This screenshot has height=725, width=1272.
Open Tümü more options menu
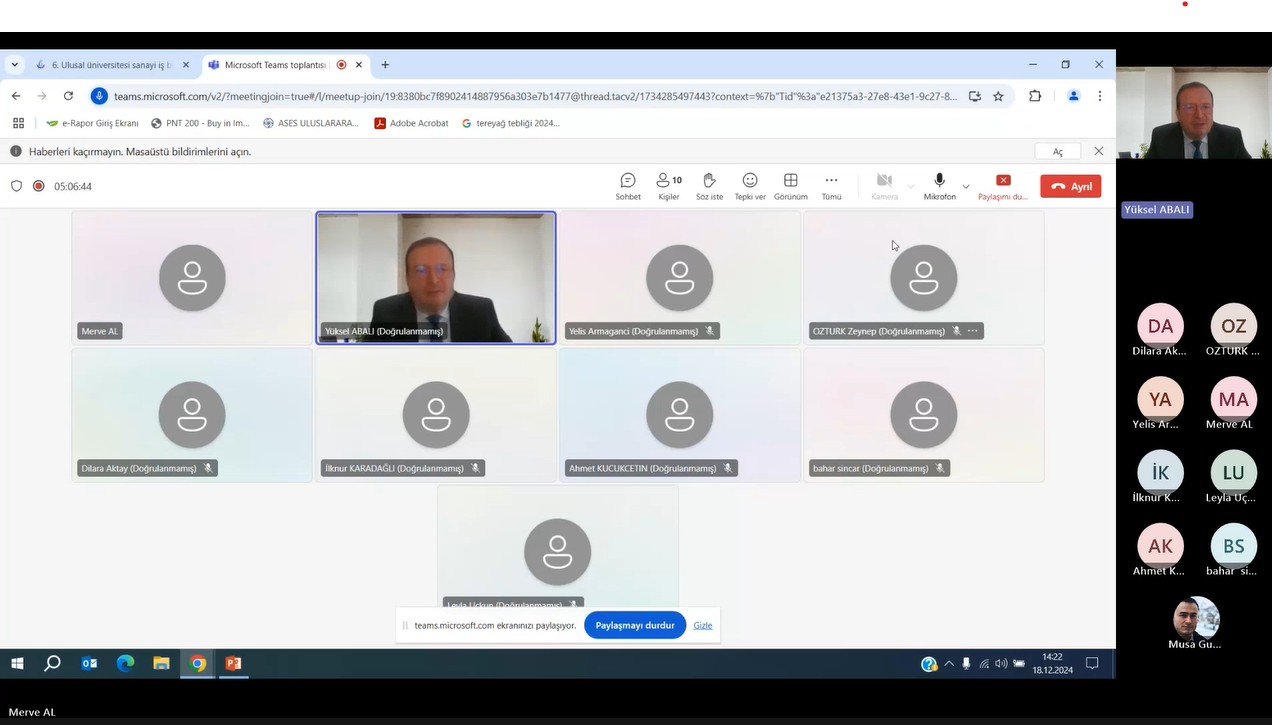(x=831, y=185)
